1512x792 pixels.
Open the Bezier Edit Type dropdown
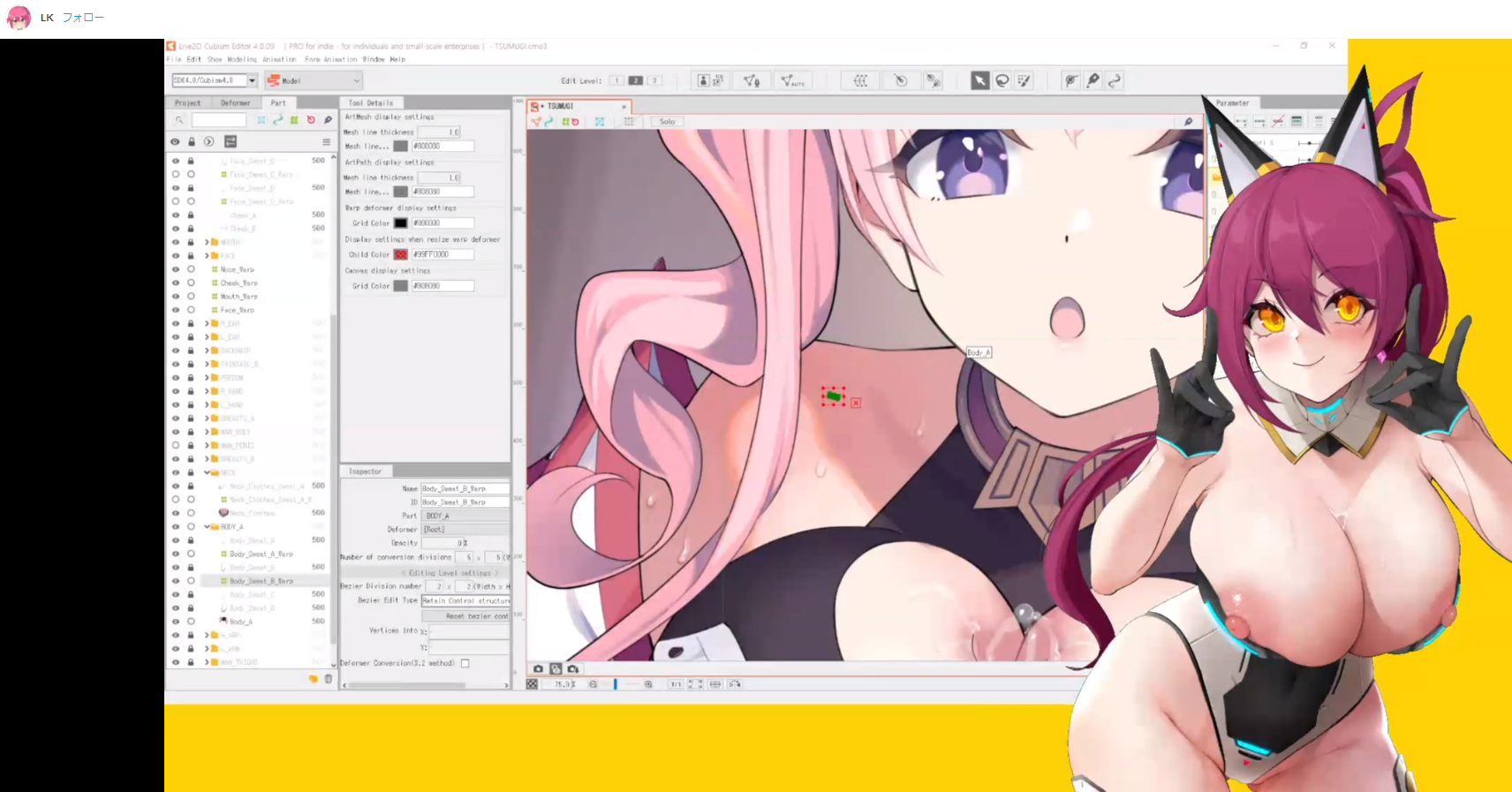[465, 600]
